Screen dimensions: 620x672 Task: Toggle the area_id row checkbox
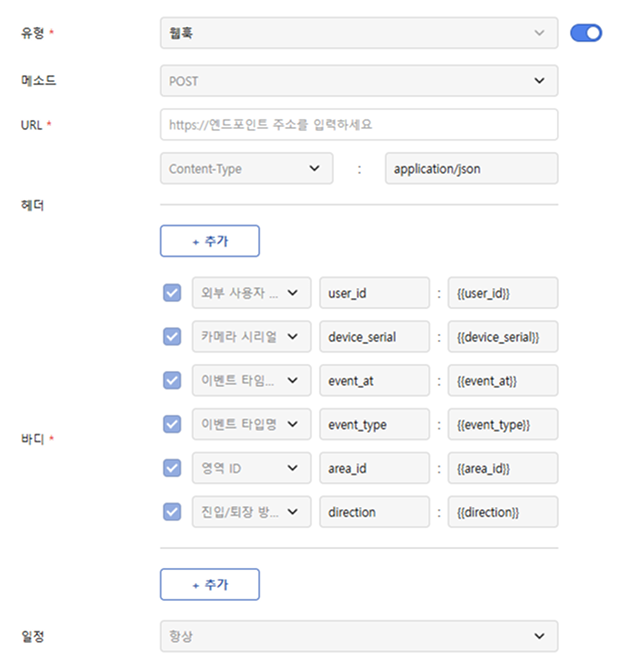(x=172, y=468)
